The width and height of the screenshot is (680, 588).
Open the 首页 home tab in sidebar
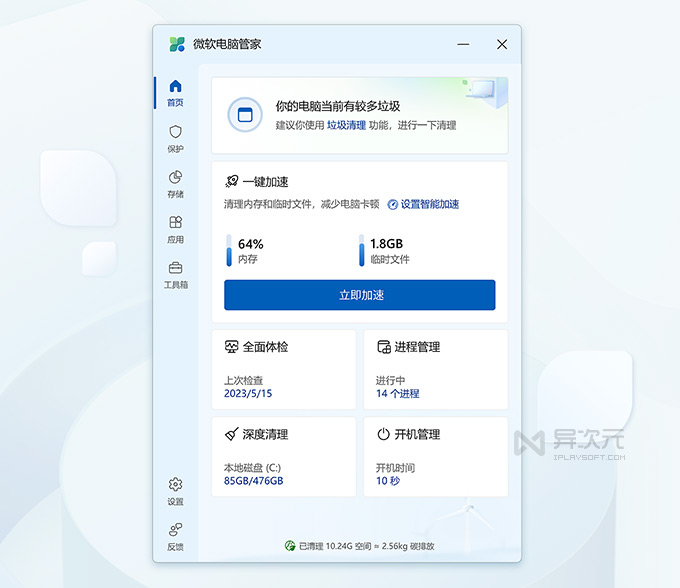pos(176,93)
